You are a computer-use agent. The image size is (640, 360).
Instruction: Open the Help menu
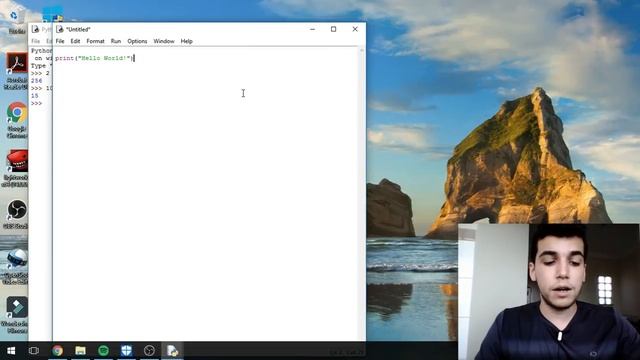(187, 41)
